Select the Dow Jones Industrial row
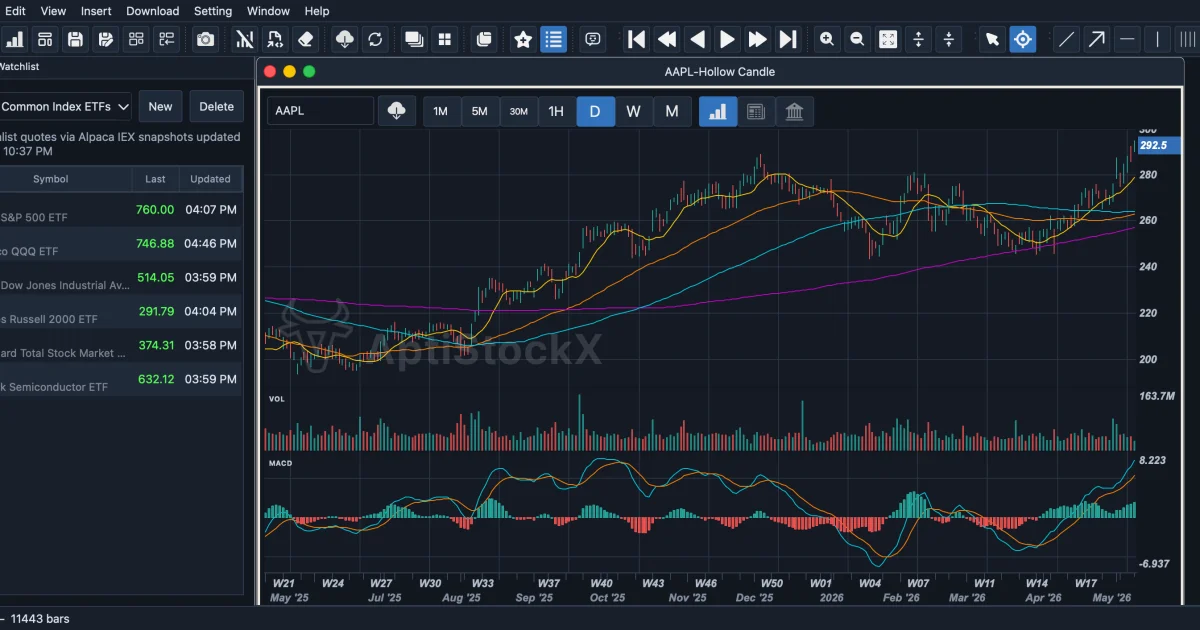The width and height of the screenshot is (1200, 630). coord(120,277)
